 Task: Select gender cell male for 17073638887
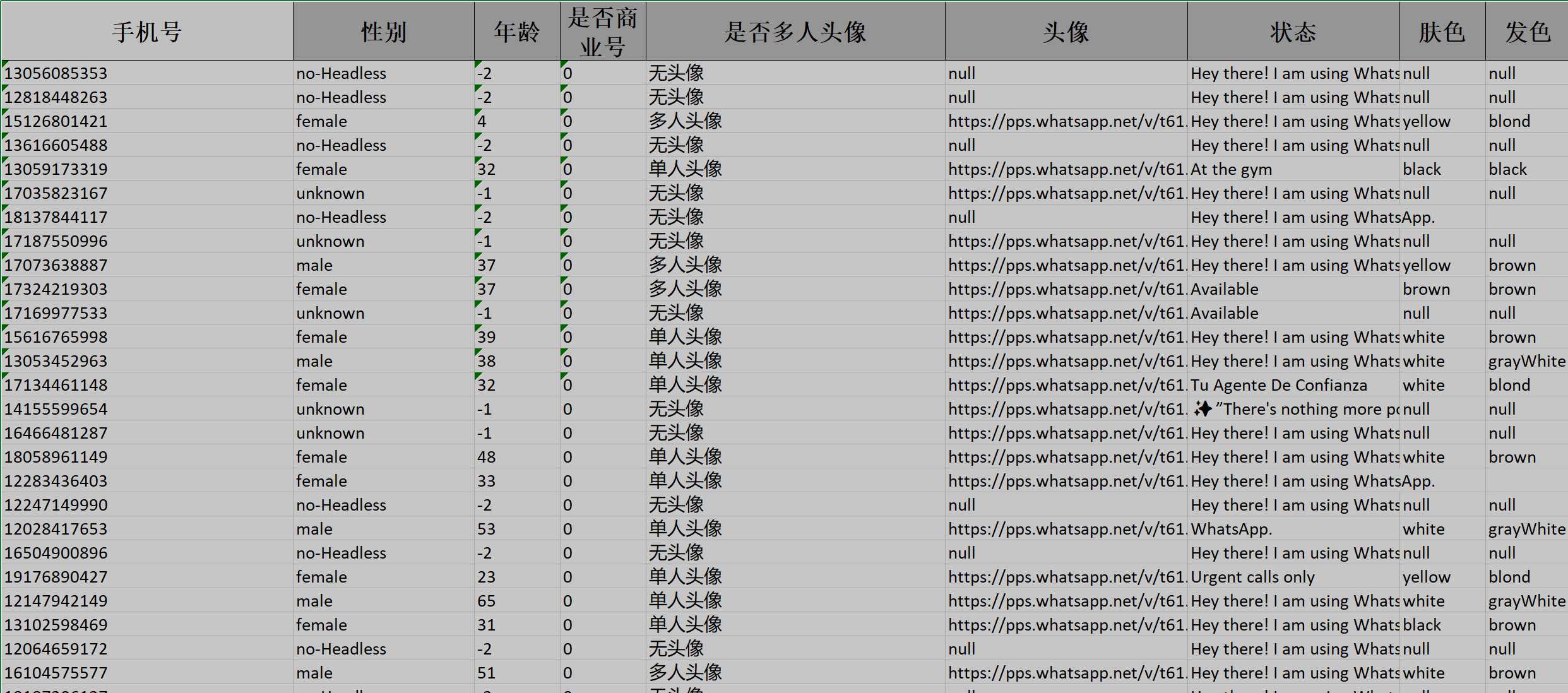pyautogui.click(x=384, y=265)
